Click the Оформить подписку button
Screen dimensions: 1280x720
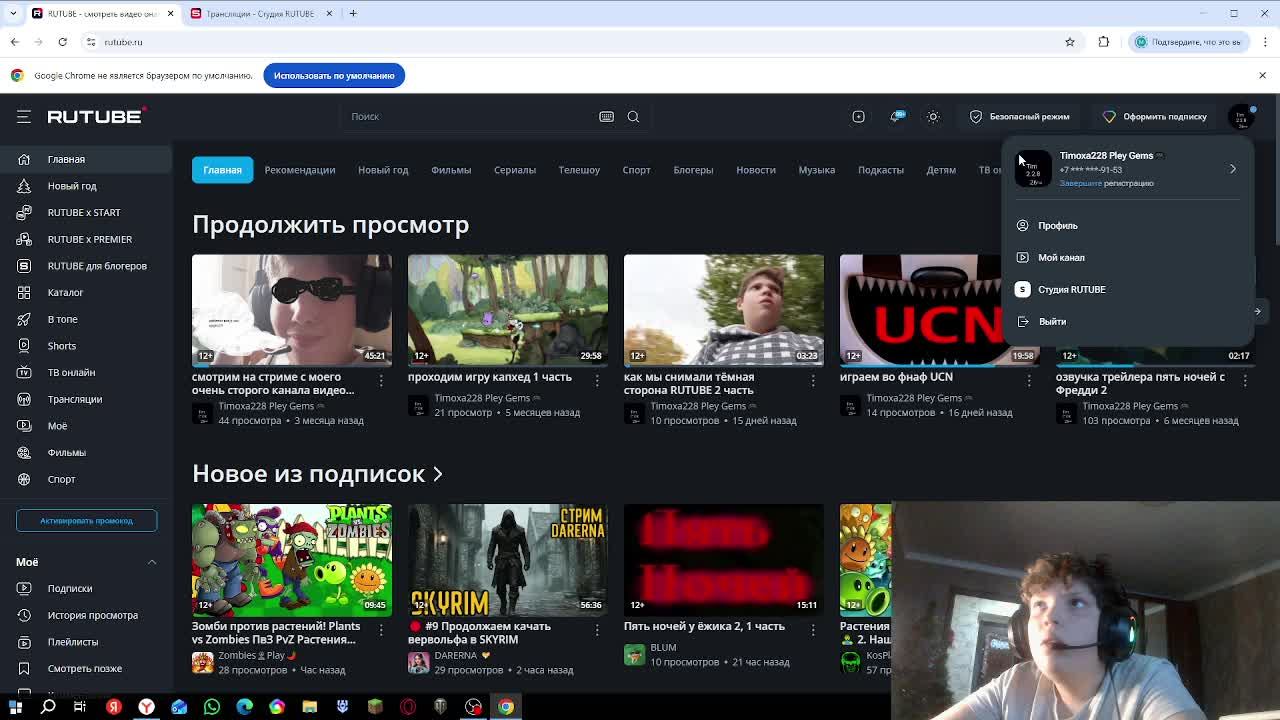(1154, 117)
